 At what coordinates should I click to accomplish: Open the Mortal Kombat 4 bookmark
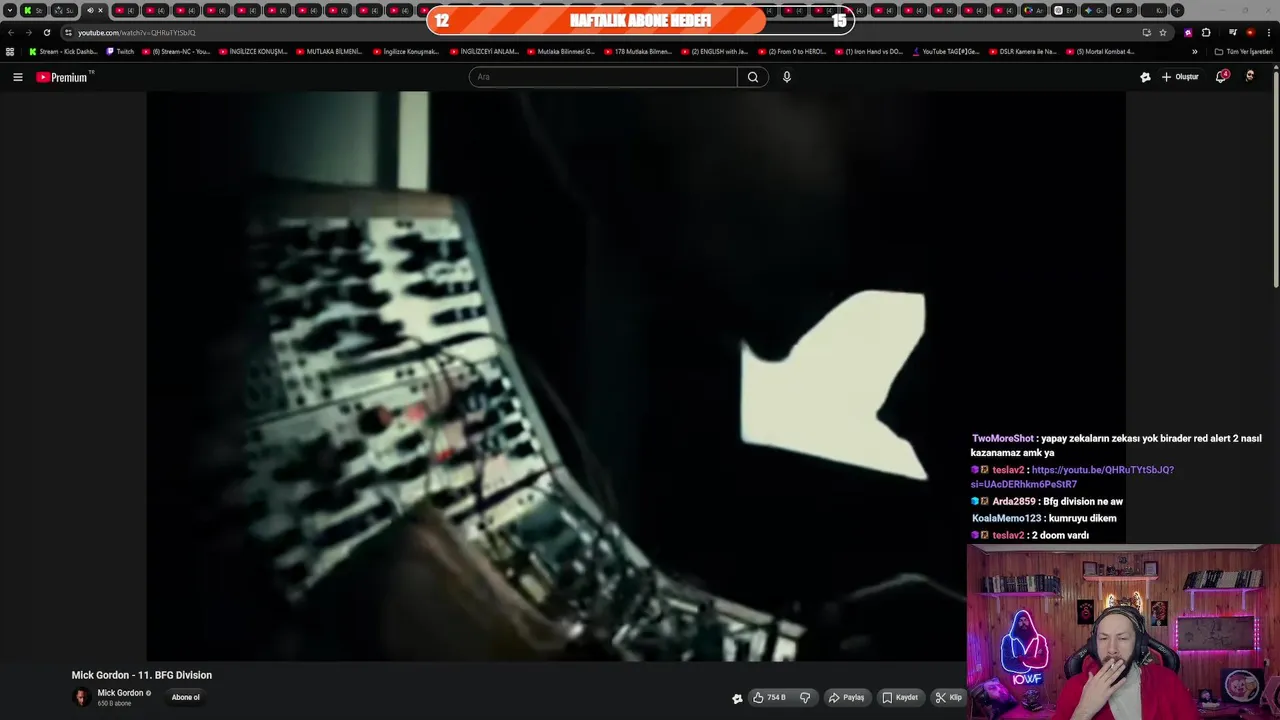1100,51
